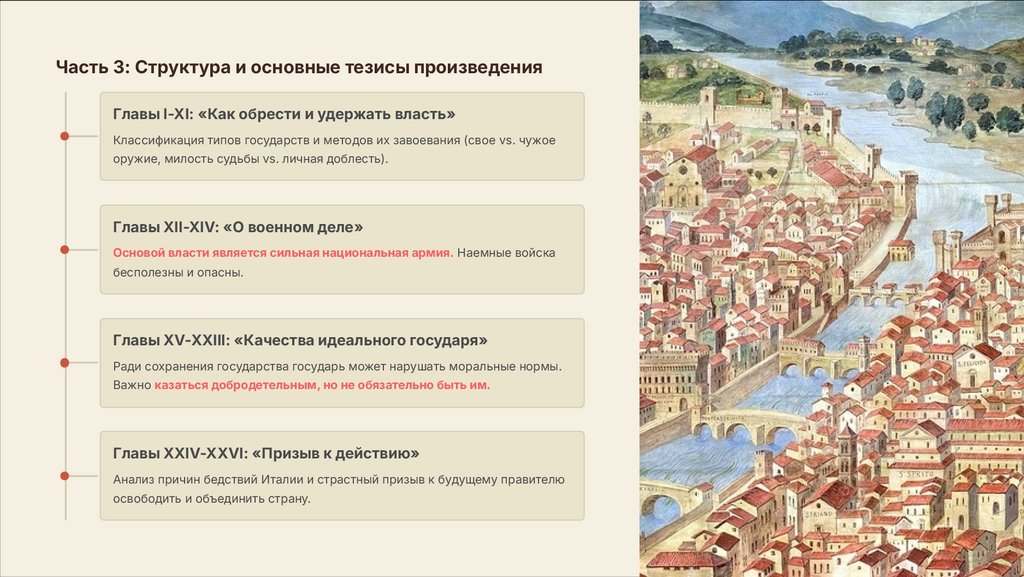Viewport: 1024px width, 577px height.
Task: Click timeline dot beside Главы I-XI card
Action: point(65,136)
